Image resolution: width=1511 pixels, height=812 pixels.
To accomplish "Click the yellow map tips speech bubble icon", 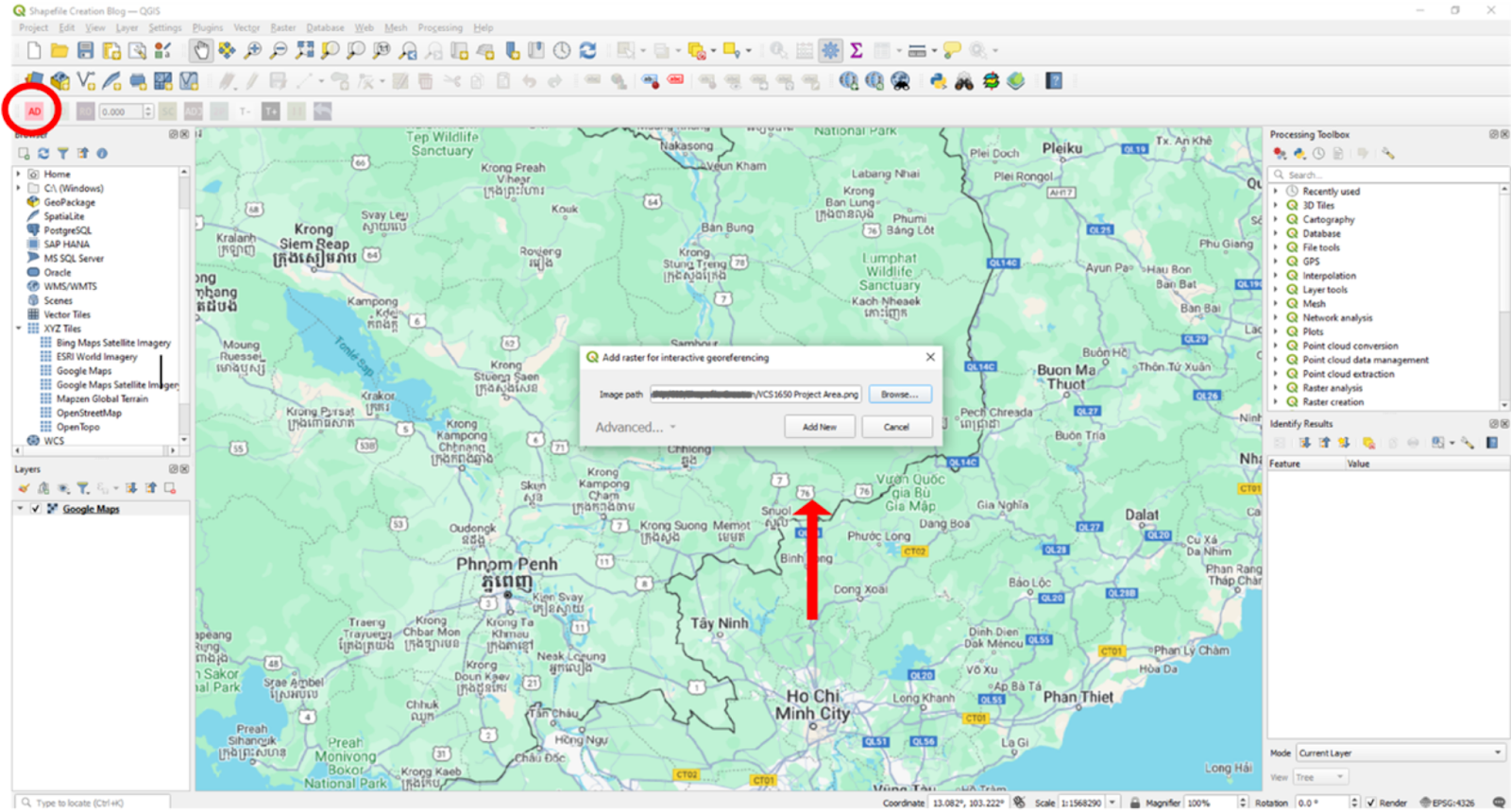I will [952, 51].
